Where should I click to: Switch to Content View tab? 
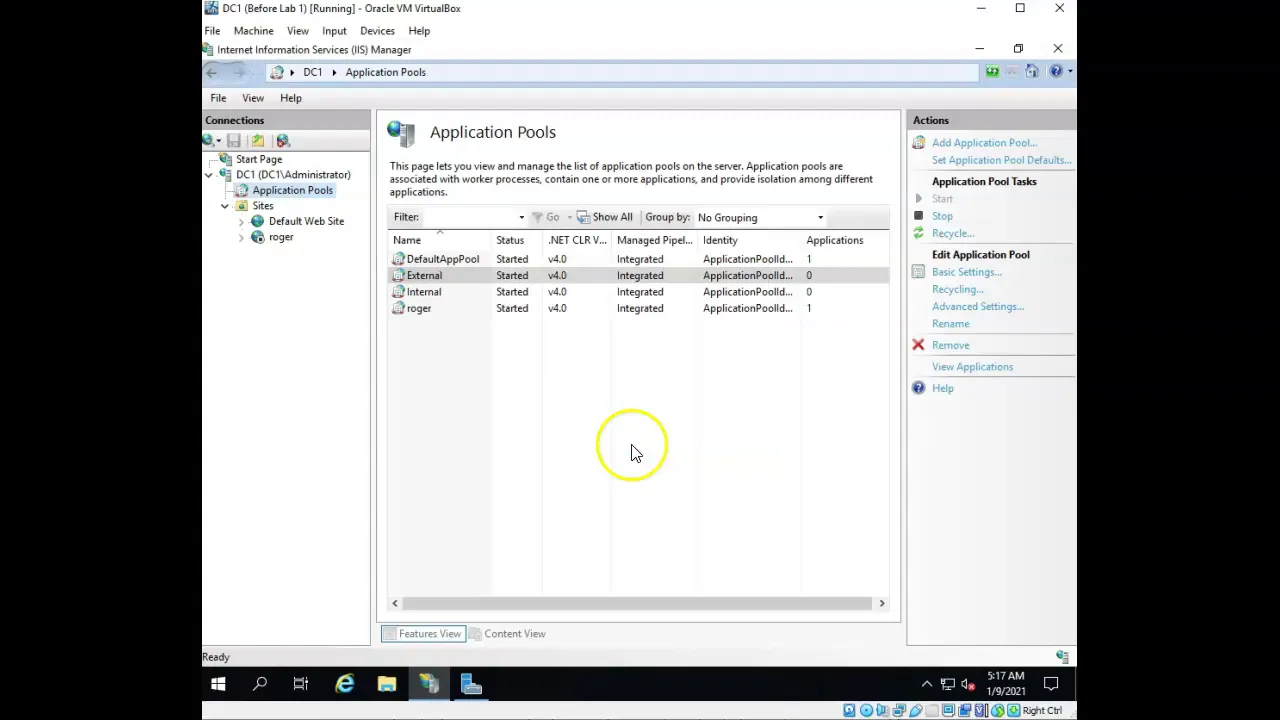507,634
